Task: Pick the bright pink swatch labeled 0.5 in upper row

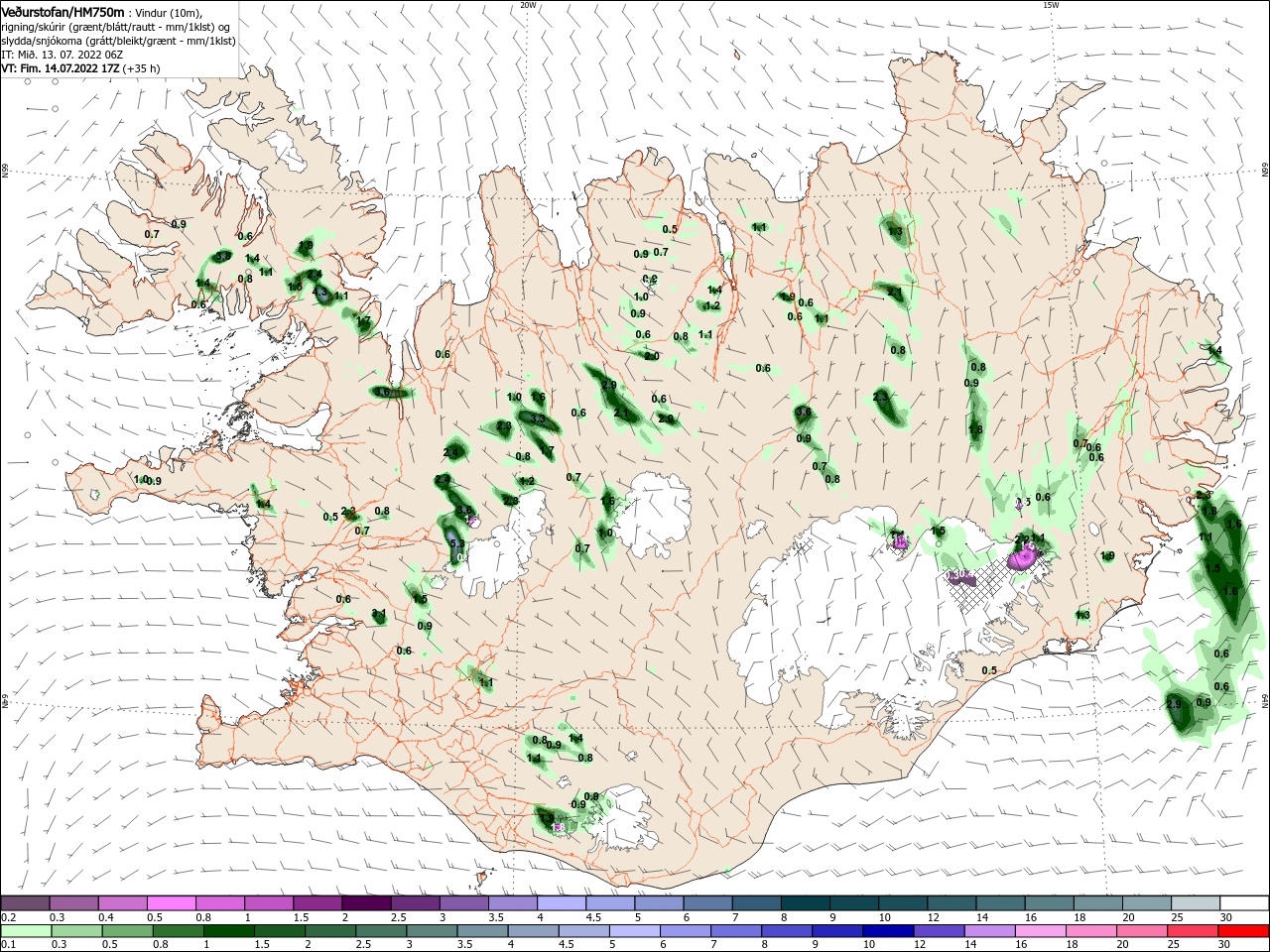Action: (171, 903)
